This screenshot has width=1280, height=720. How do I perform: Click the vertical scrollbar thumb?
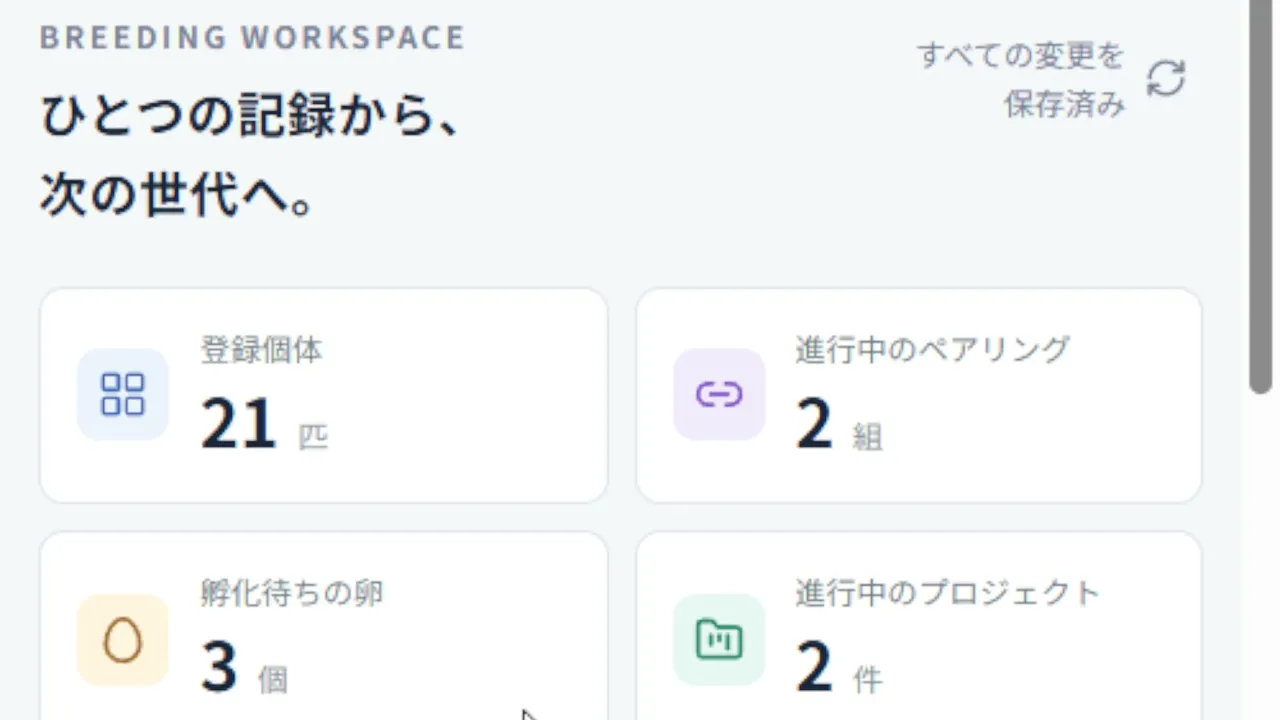click(x=1260, y=197)
